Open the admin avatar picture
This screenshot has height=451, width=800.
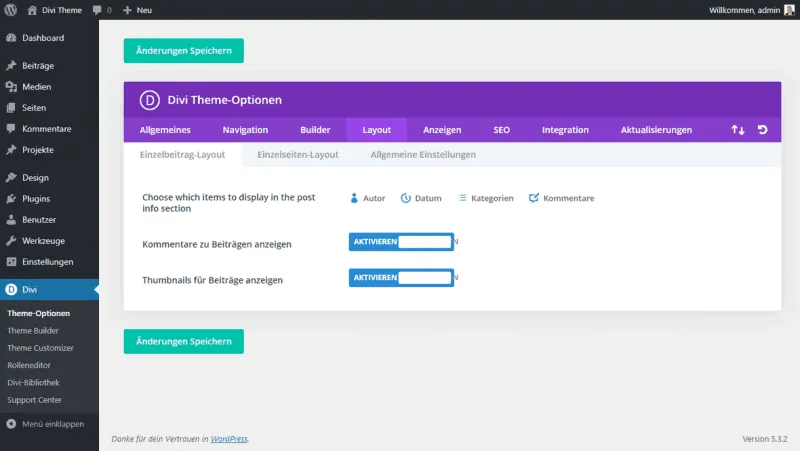(x=789, y=10)
